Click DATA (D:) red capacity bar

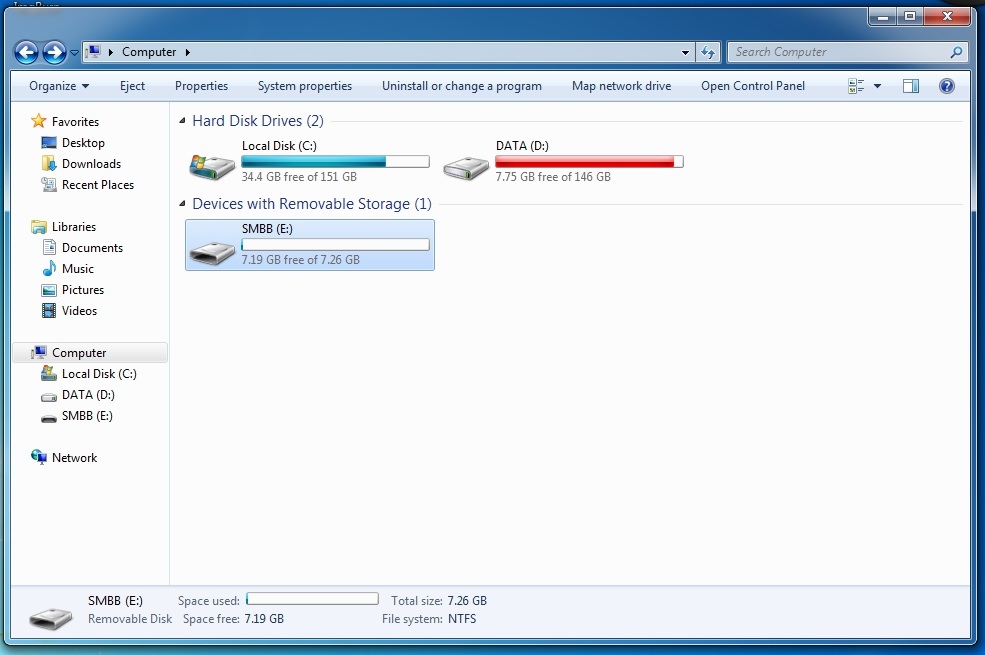coord(589,161)
